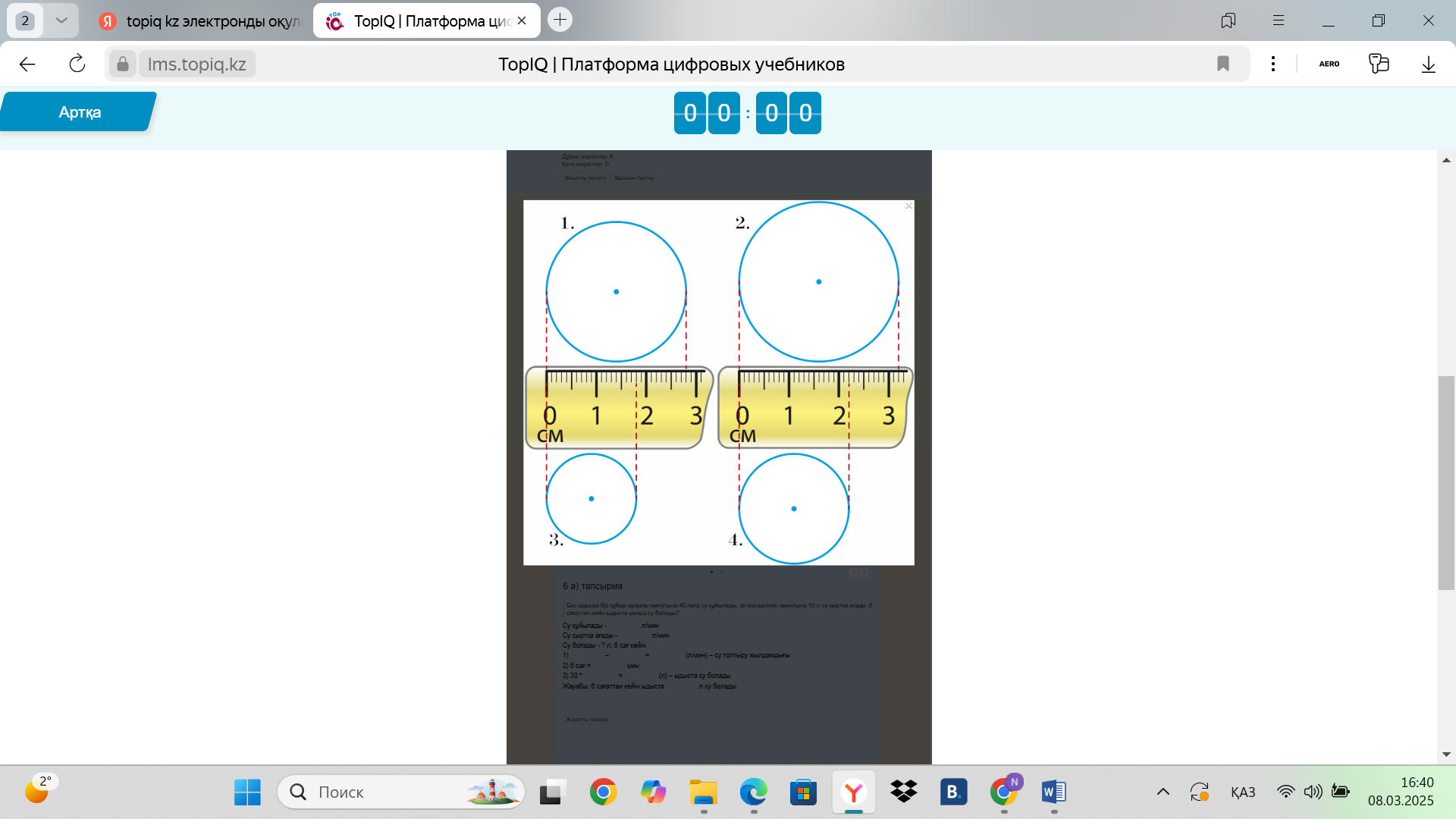Launch Word from the taskbar
1456x819 pixels.
1053,792
